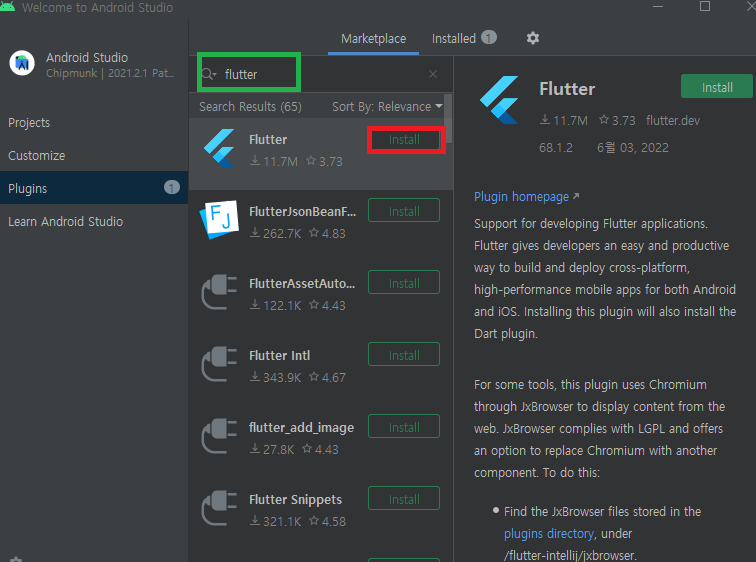This screenshot has width=756, height=562.
Task: Install the FlutterAssetAutoCompletion plugin
Action: point(404,282)
